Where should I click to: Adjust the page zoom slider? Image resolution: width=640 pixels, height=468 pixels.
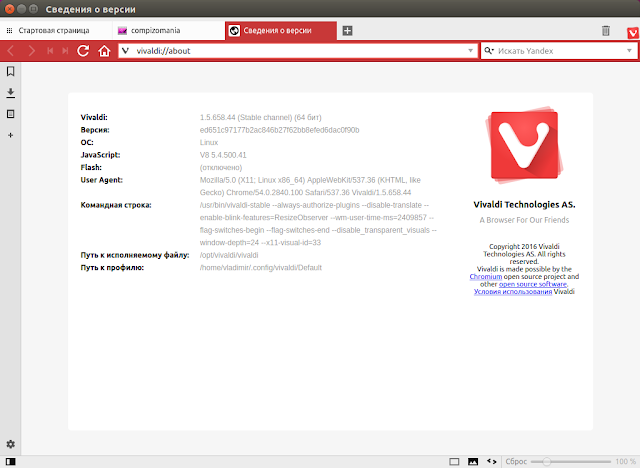(570, 461)
